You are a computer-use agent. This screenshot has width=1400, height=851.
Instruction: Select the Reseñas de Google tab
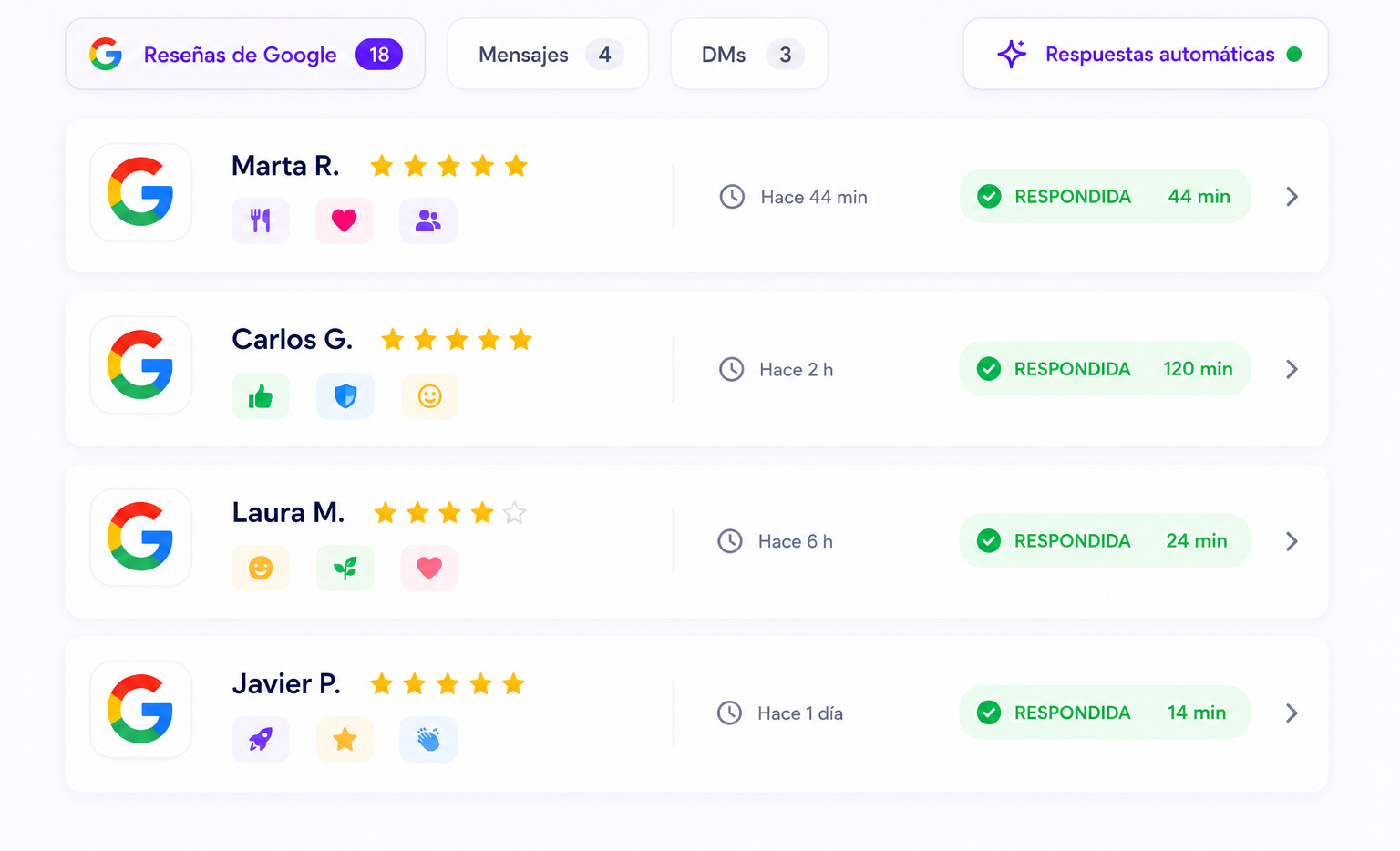coord(245,54)
